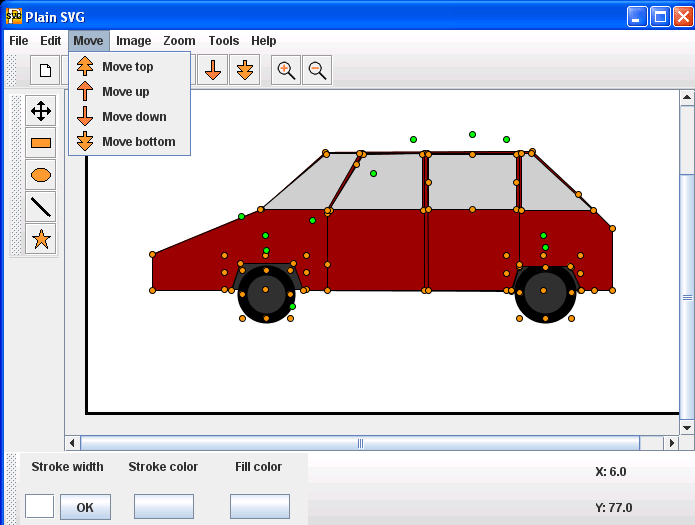Image resolution: width=695 pixels, height=525 pixels.
Task: Open the Zoom menu
Action: point(179,41)
